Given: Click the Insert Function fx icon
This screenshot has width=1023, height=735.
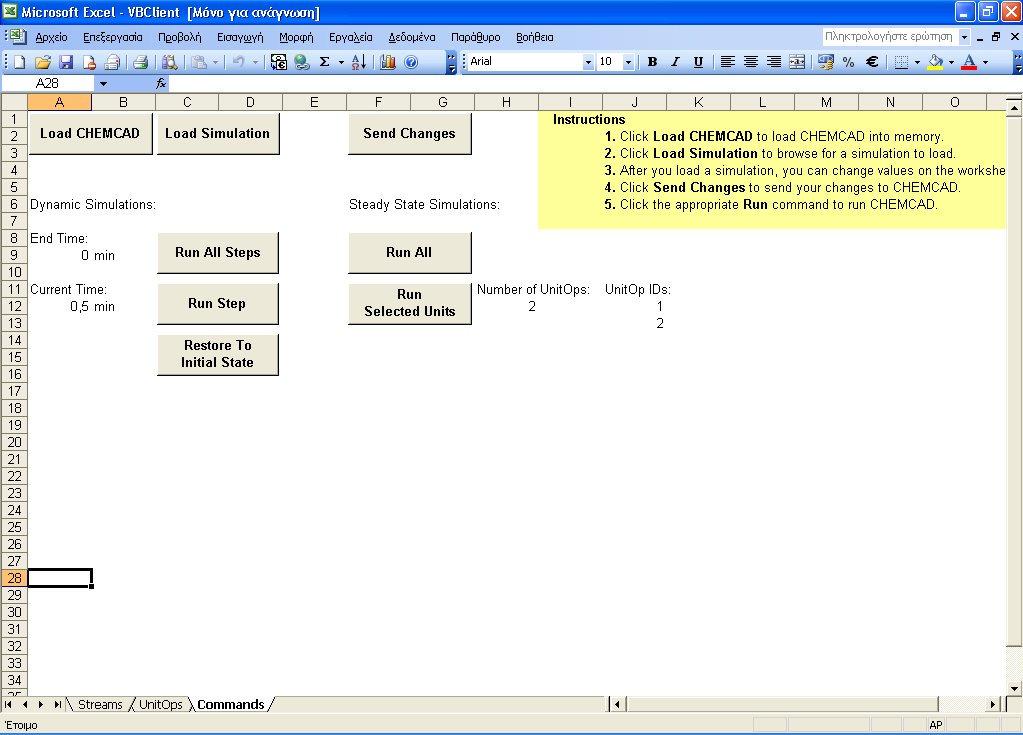Looking at the screenshot, I should pyautogui.click(x=161, y=83).
